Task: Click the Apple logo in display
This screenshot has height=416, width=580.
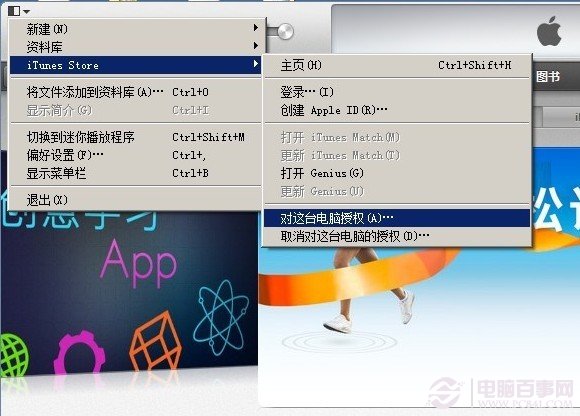Action: [x=549, y=31]
